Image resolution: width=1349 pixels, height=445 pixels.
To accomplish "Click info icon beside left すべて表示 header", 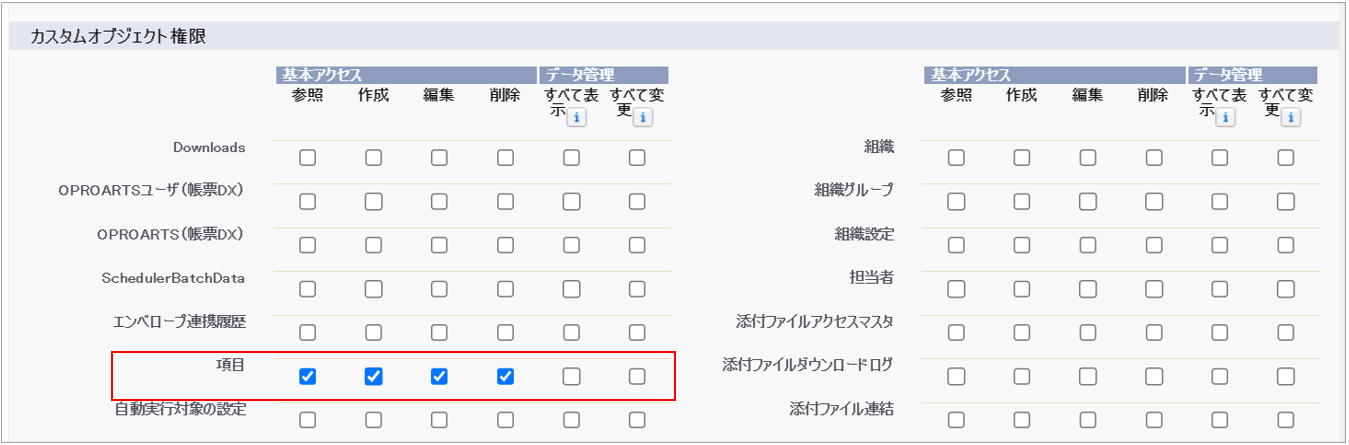I will pyautogui.click(x=576, y=118).
